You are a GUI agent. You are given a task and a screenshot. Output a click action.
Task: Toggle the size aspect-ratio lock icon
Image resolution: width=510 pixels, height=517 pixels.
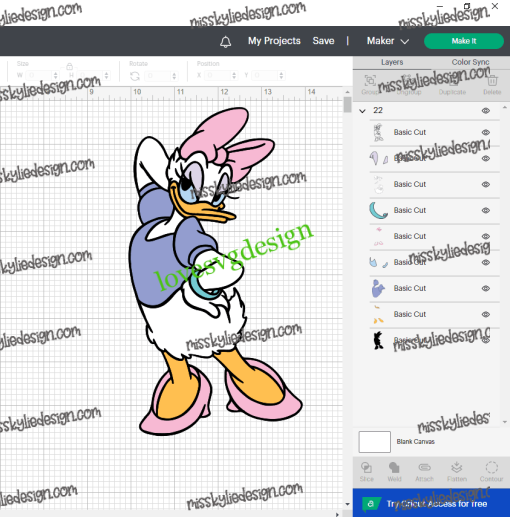click(69, 66)
